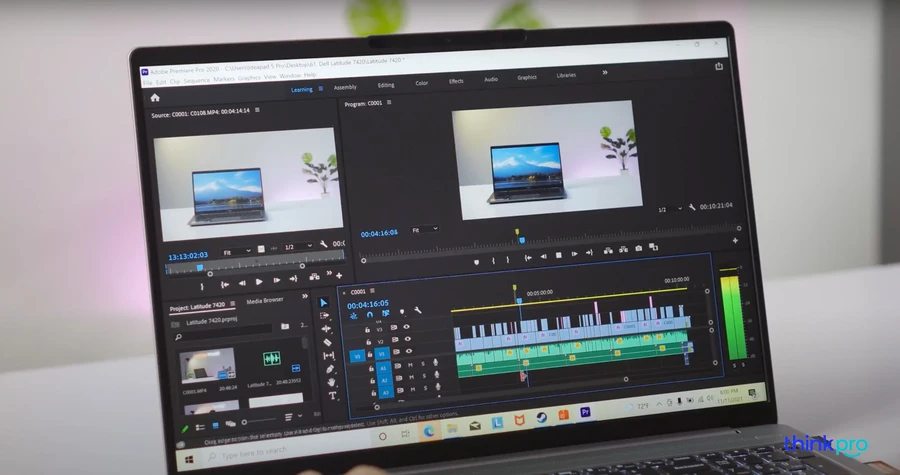Click Go to In point in Program monitor
The height and width of the screenshot is (475, 900).
click(x=528, y=258)
